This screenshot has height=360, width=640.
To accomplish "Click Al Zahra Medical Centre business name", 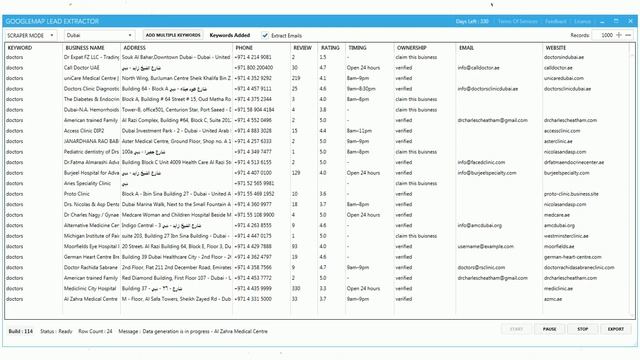I will pyautogui.click(x=91, y=299).
